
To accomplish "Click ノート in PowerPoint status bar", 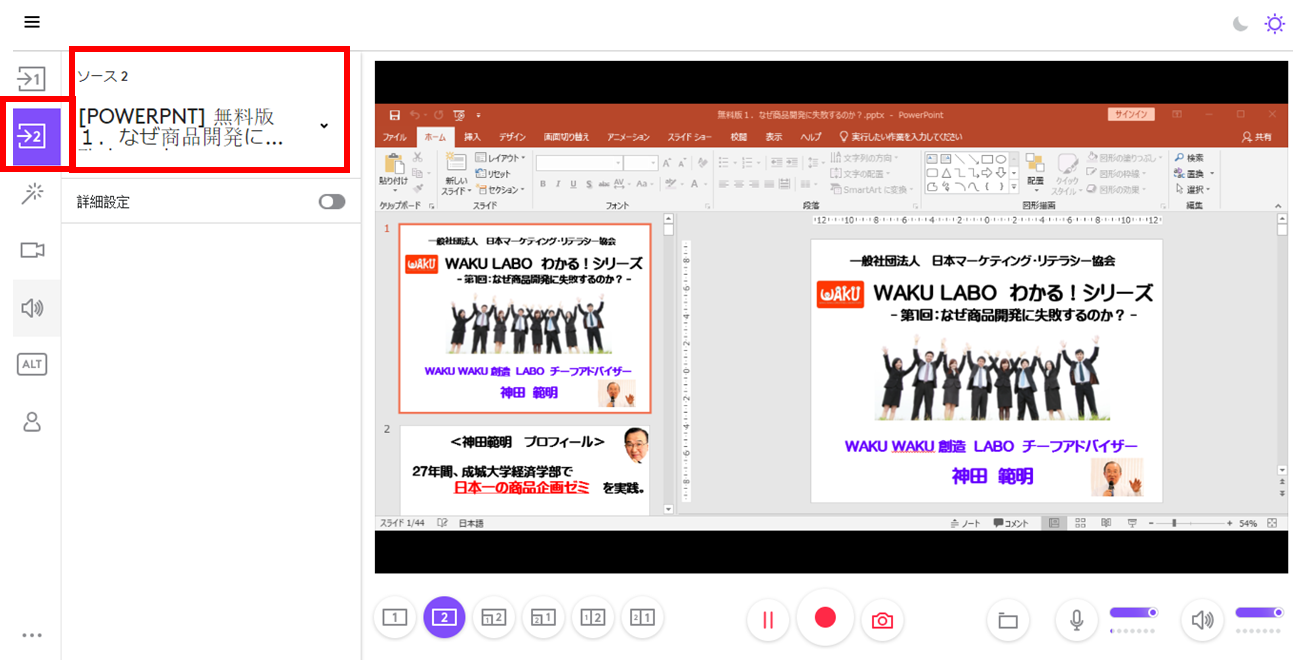I will (967, 523).
